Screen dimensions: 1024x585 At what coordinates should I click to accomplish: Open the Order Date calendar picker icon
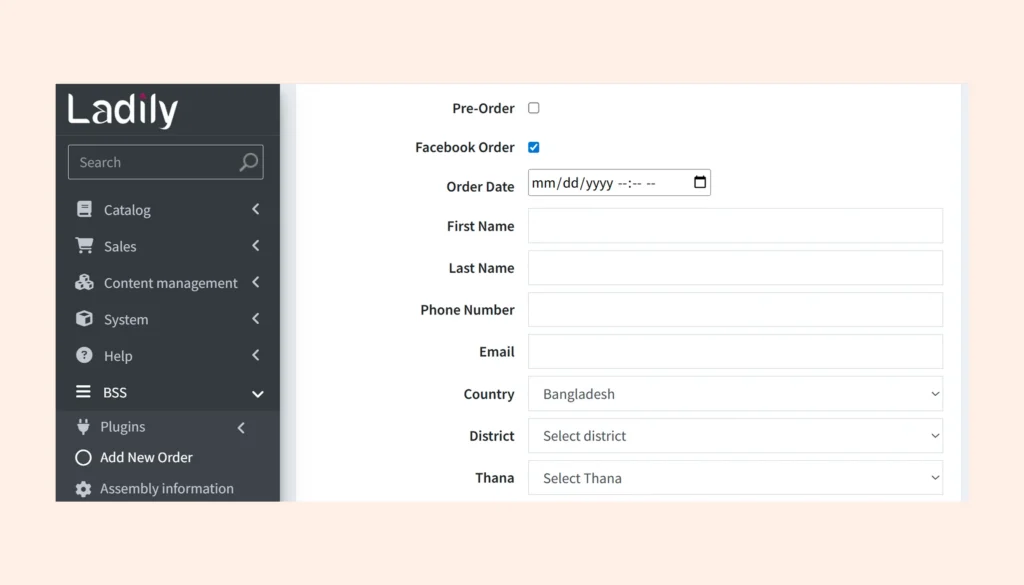point(699,183)
